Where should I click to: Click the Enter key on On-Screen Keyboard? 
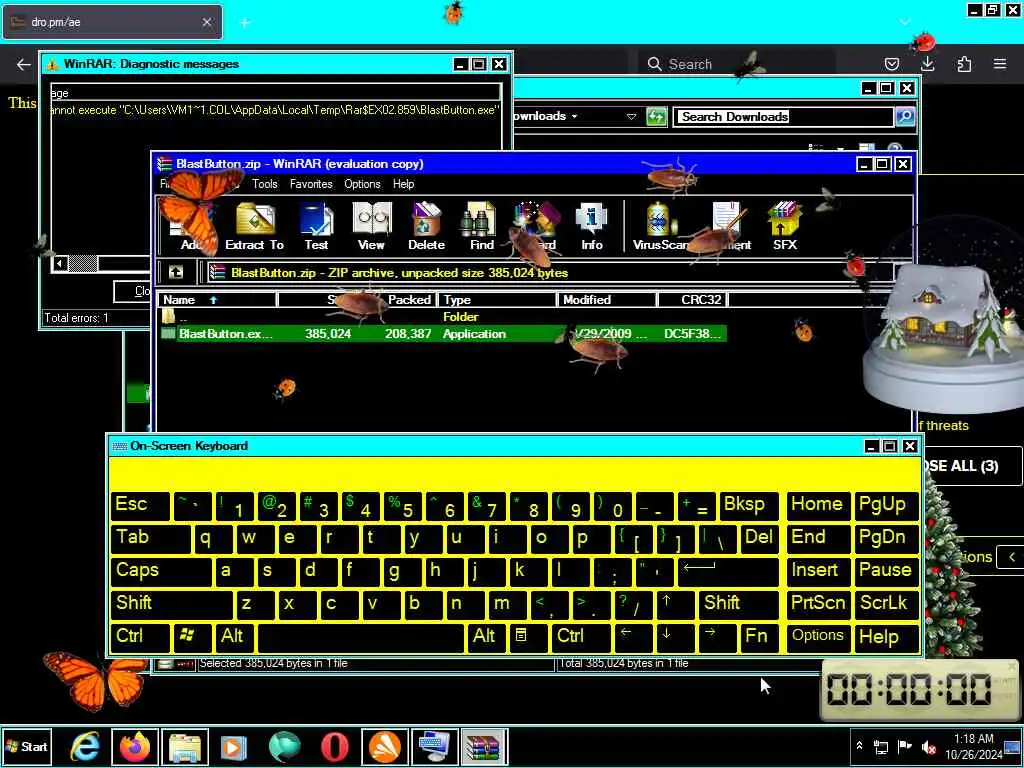click(728, 570)
